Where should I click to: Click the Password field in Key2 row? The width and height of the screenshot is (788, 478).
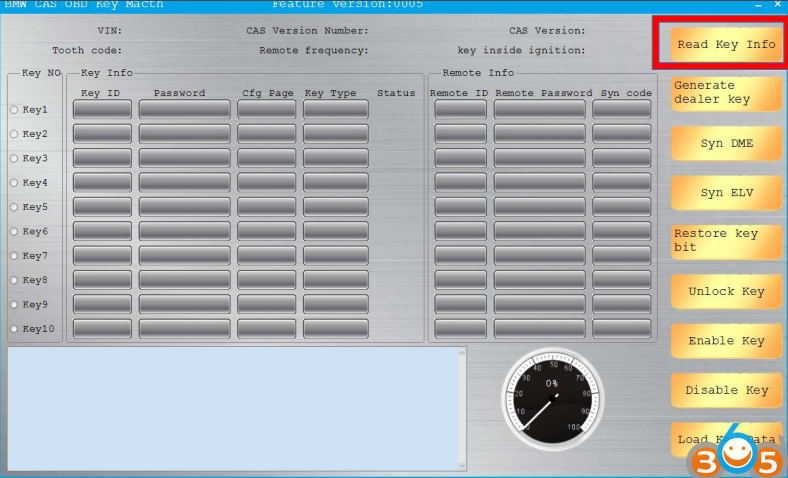pos(184,134)
